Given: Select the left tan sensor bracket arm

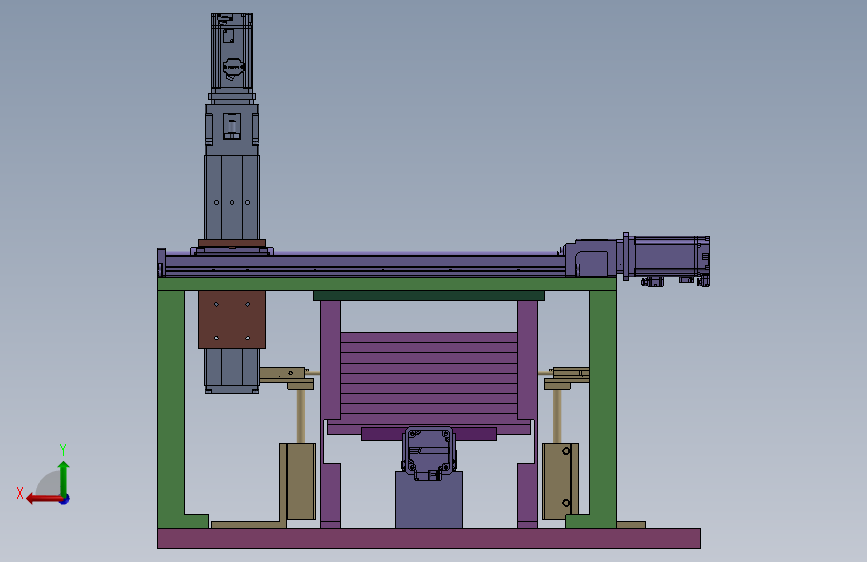Looking at the screenshot, I should click(282, 373).
